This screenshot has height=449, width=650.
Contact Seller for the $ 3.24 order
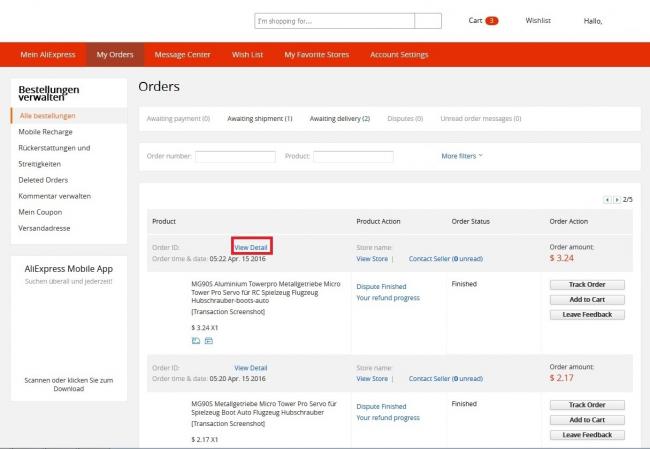coord(446,259)
